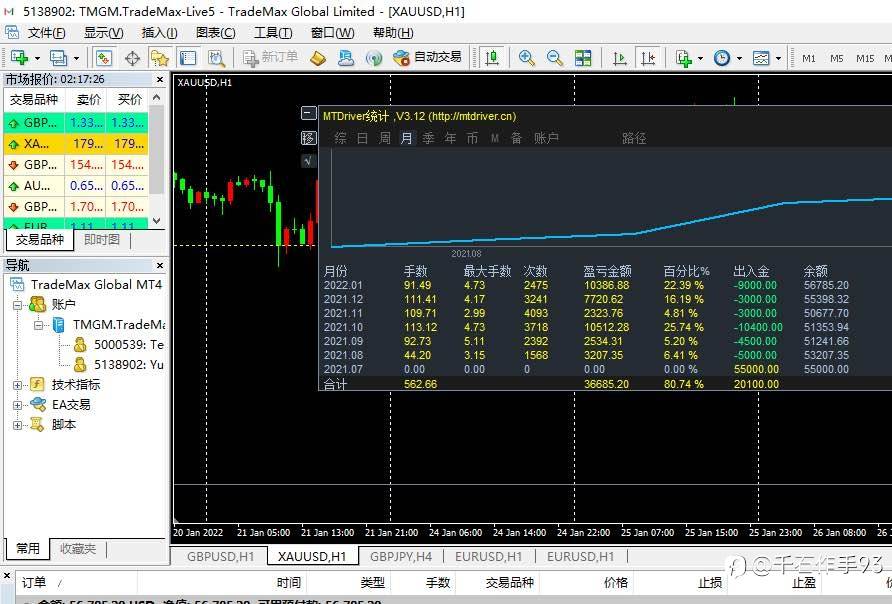Open profiles dropdown arrow
This screenshot has height=604, width=892.
point(76,58)
